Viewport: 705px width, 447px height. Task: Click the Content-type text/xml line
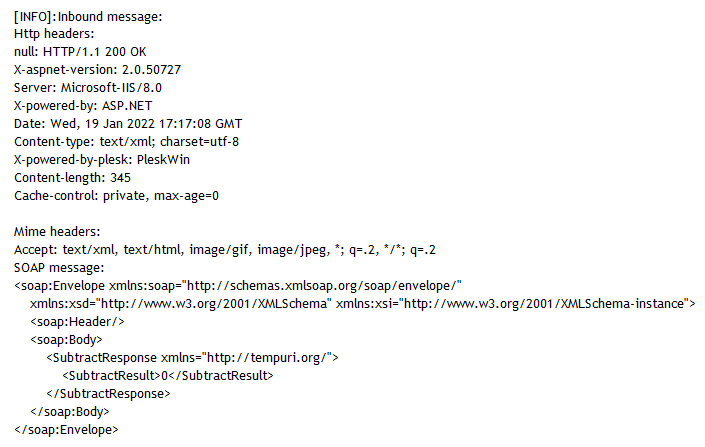point(126,142)
